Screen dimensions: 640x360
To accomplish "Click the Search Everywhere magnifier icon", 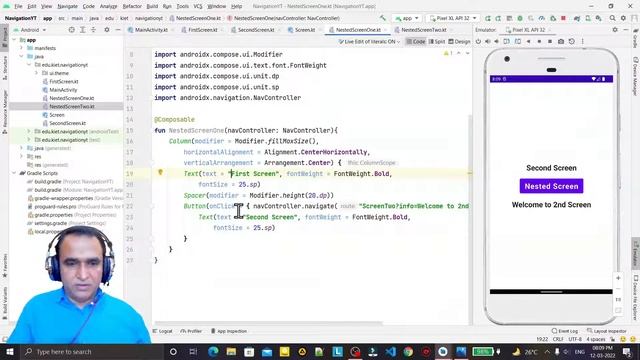I will click(612, 18).
